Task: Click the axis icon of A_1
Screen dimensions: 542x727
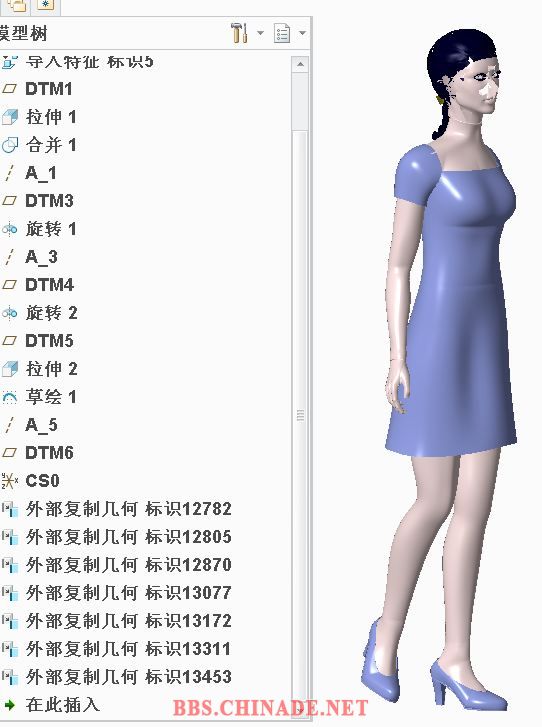Action: coord(9,173)
